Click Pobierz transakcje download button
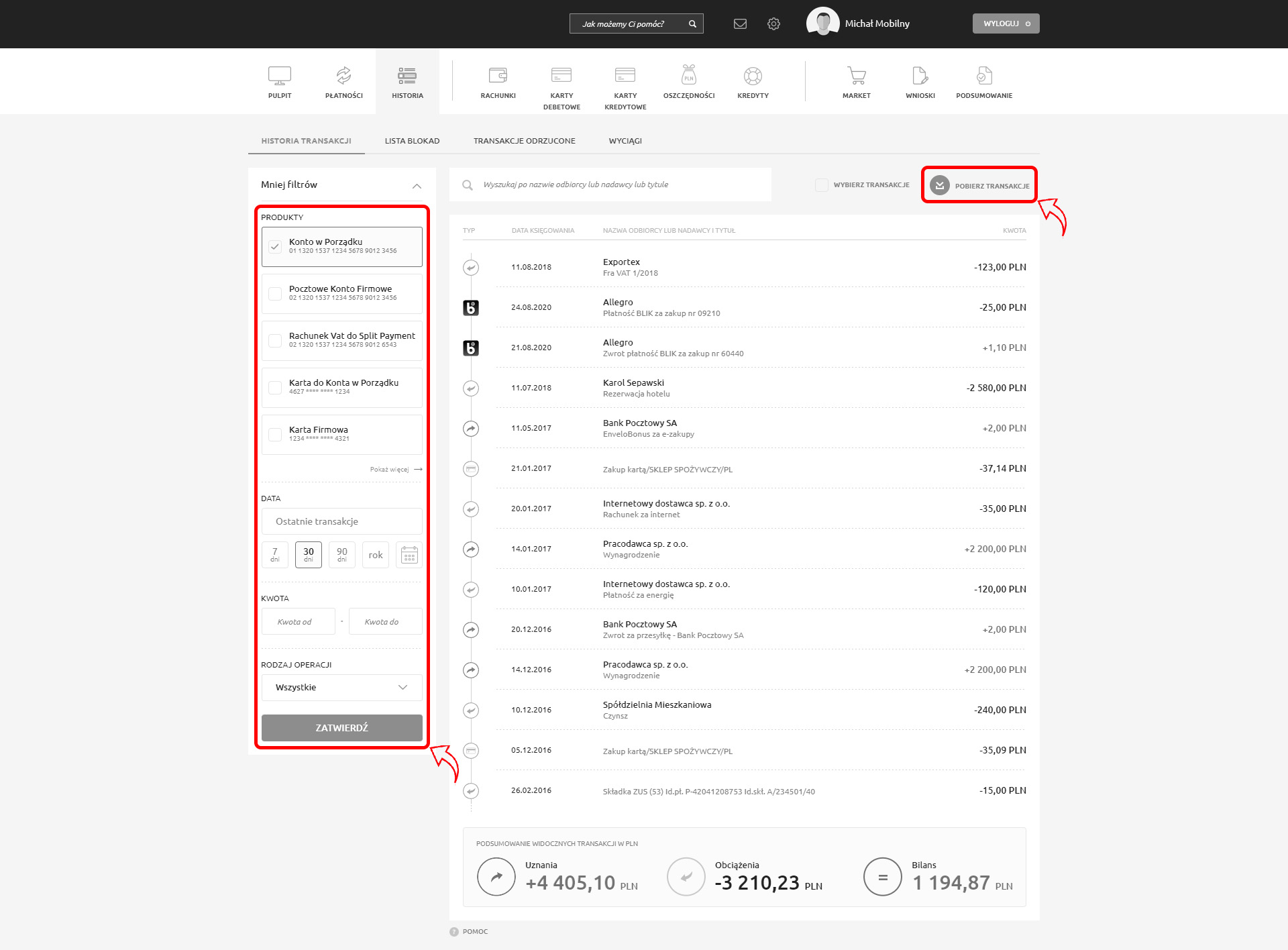1288x950 pixels. click(980, 185)
